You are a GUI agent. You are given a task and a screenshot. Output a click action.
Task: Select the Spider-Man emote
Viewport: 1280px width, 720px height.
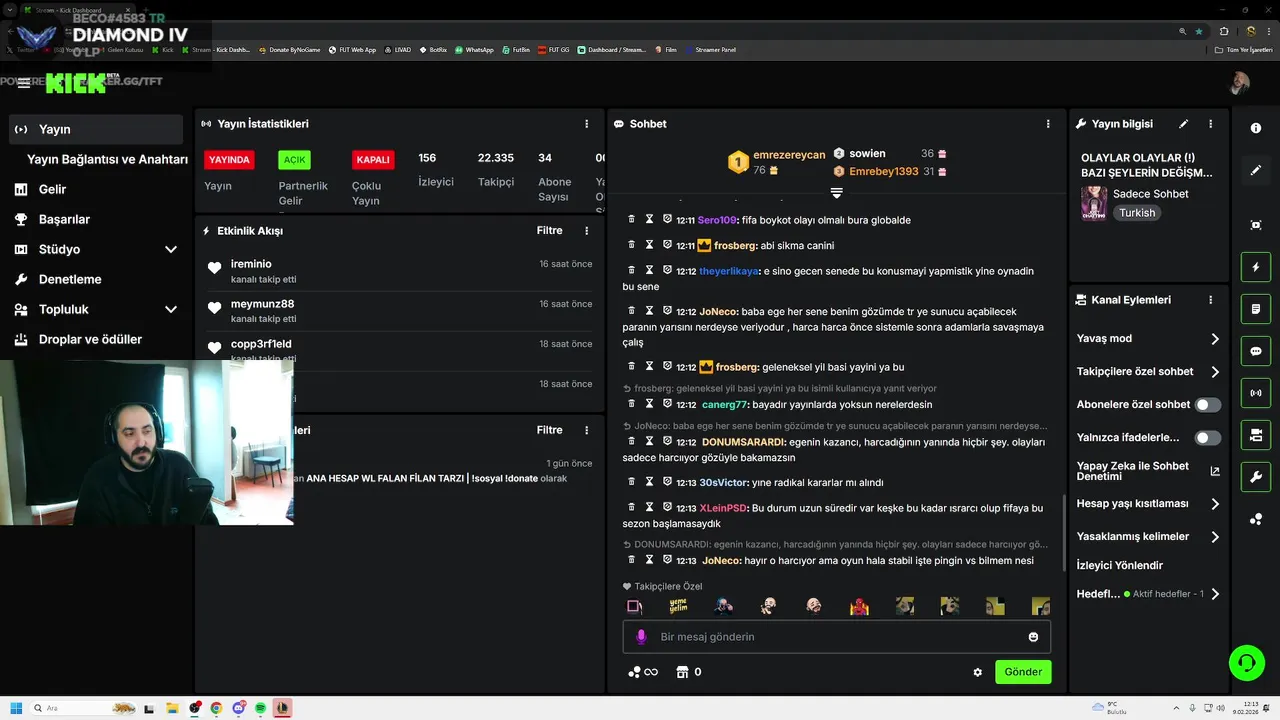tap(859, 606)
